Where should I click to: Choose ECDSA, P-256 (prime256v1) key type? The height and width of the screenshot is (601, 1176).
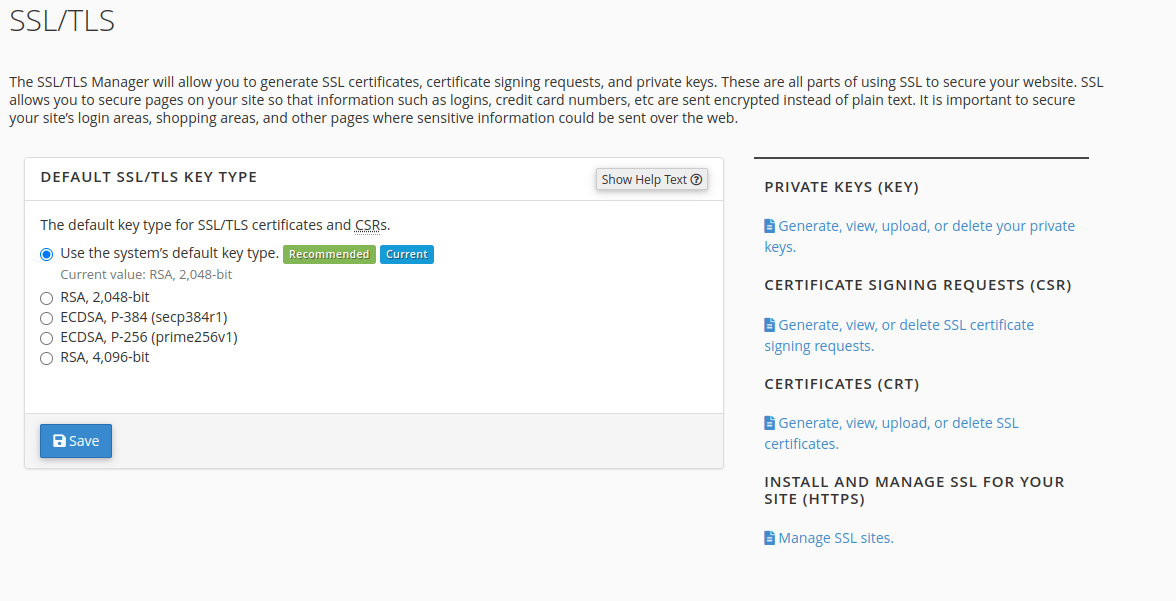click(46, 337)
